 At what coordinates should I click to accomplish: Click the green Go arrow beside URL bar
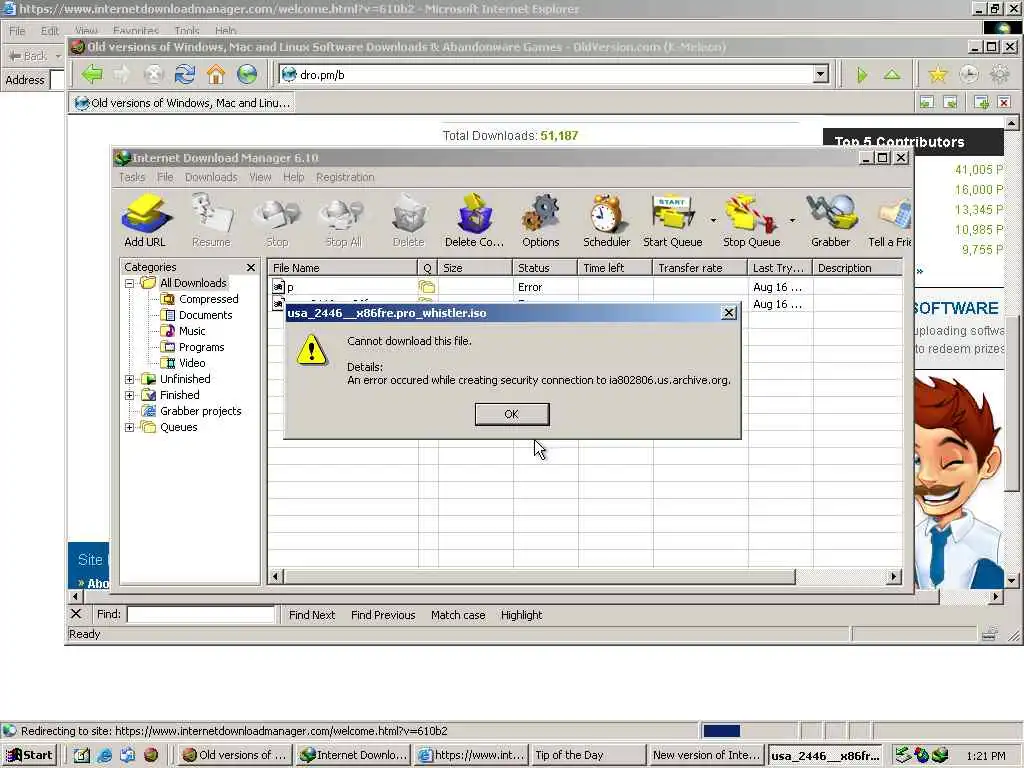click(862, 75)
